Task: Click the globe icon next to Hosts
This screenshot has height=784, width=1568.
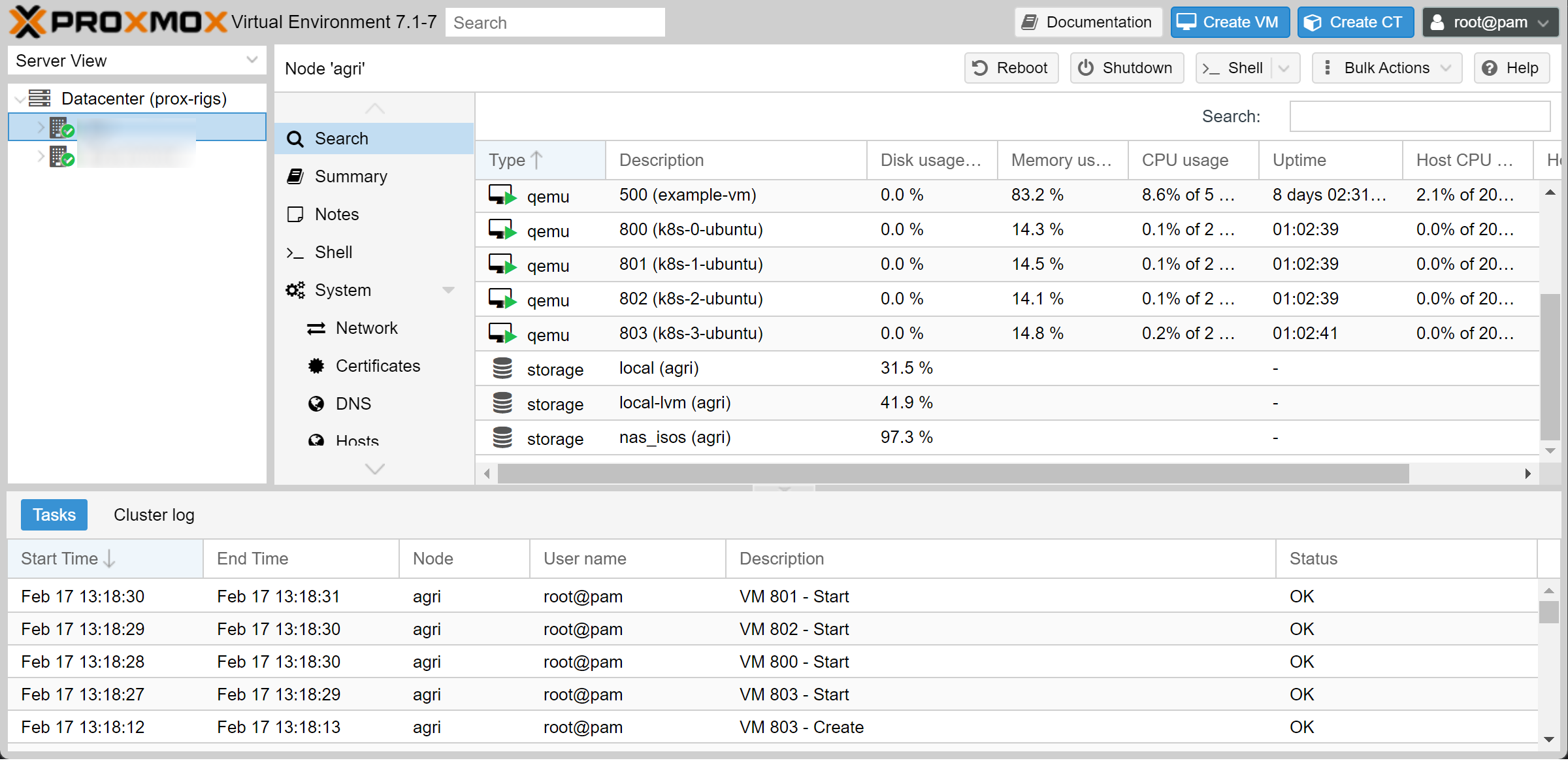Action: (x=316, y=441)
